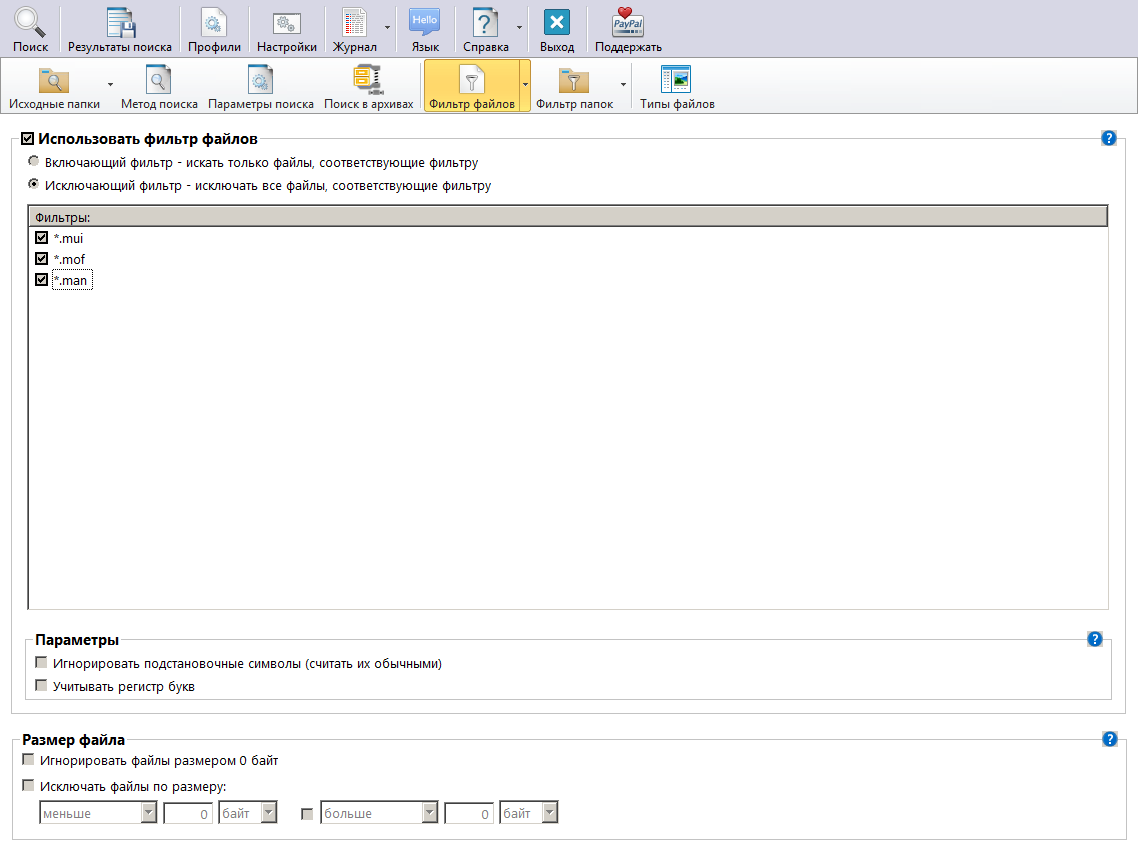Screen dimensions: 1138x855
Task: Open Исходные папки folder icon
Action: coord(54,81)
